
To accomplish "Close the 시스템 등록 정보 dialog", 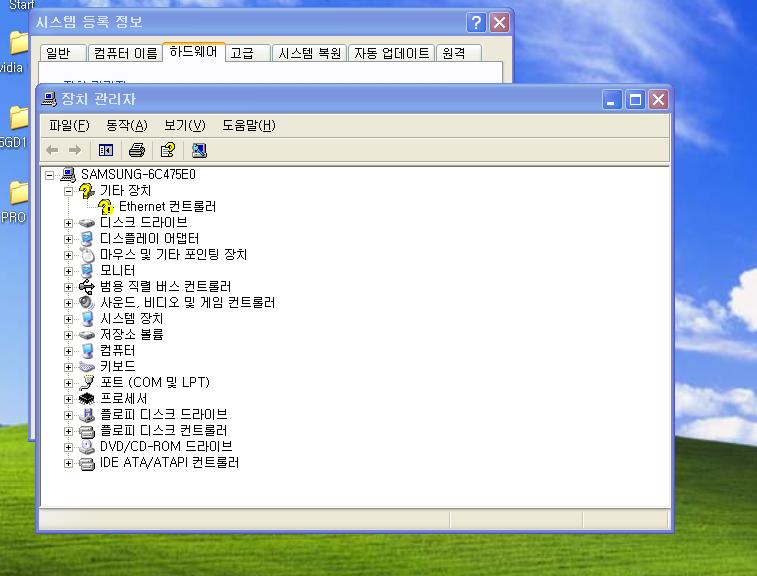I will (500, 22).
